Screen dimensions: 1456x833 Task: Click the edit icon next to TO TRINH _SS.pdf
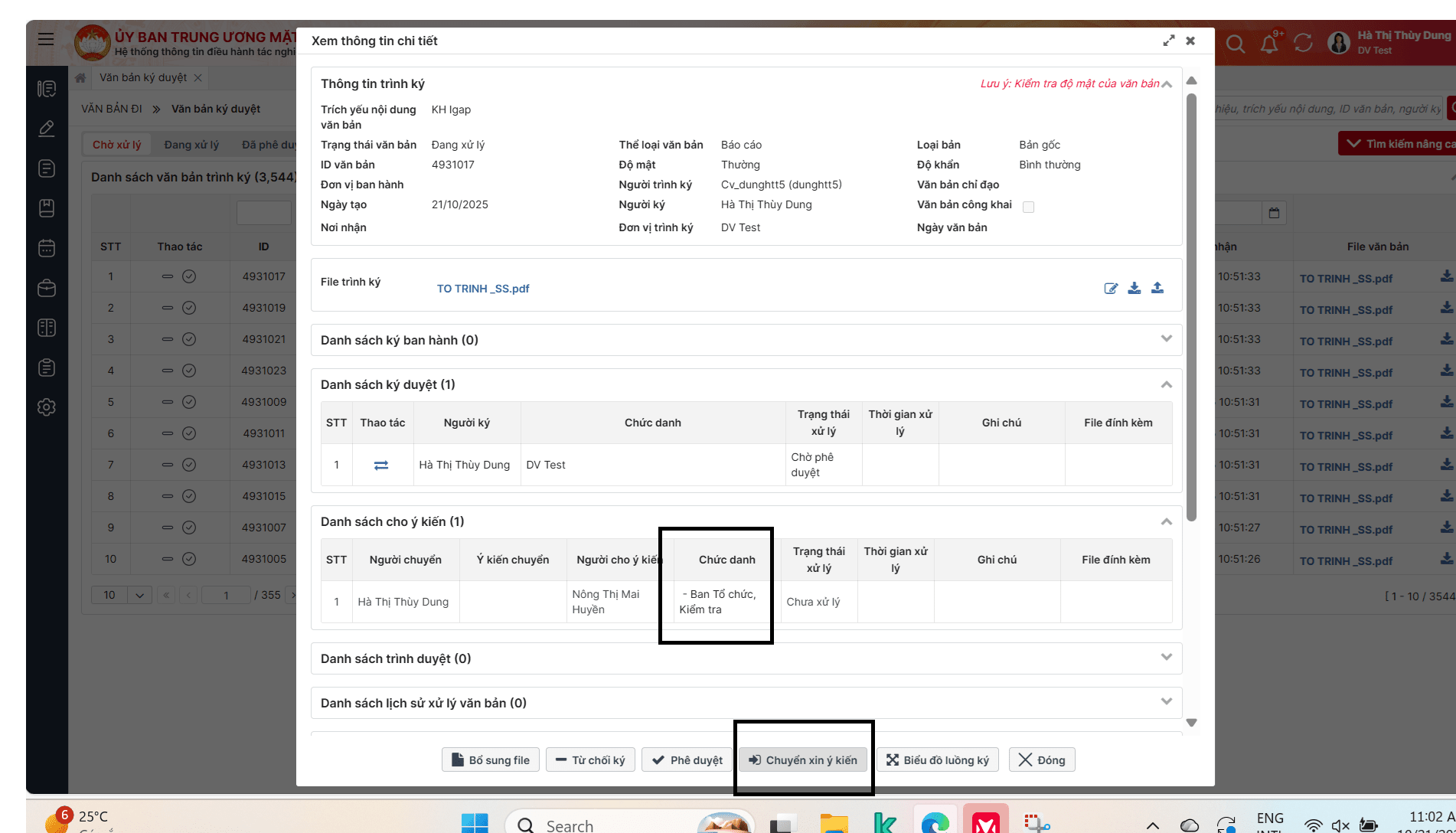click(x=1111, y=289)
